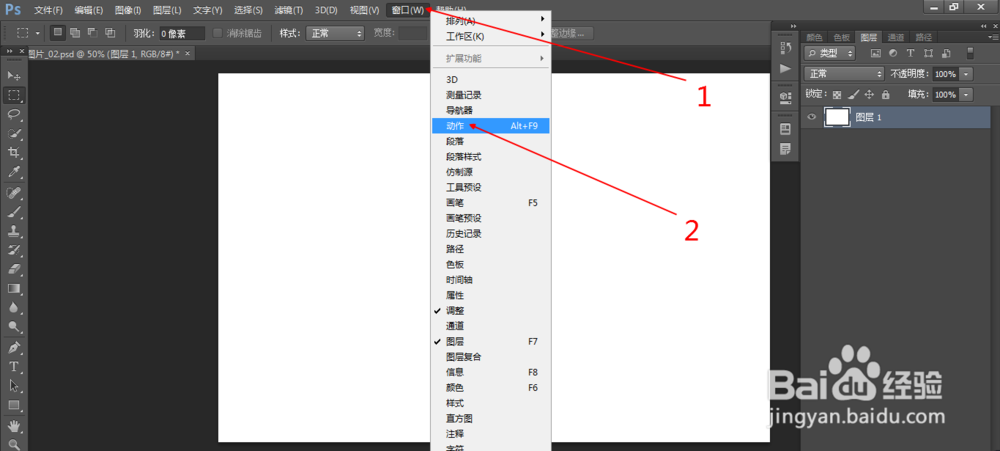Select the Crop tool

point(13,152)
